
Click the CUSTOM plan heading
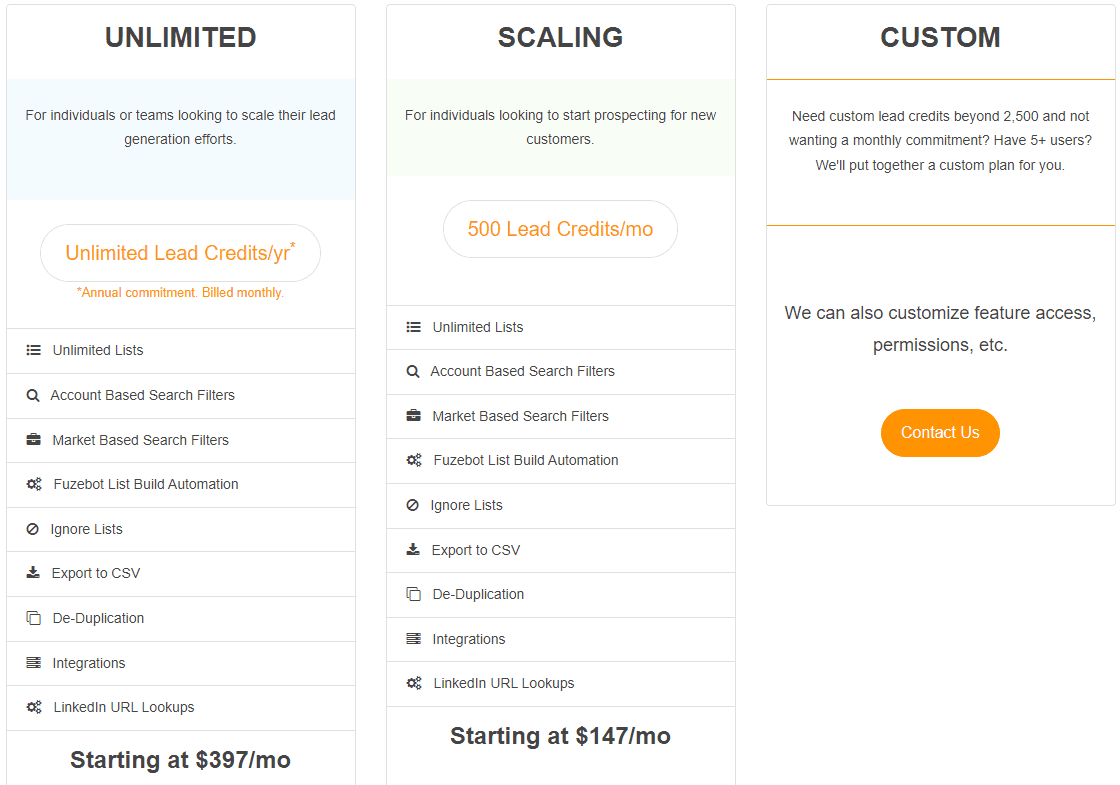click(x=940, y=37)
